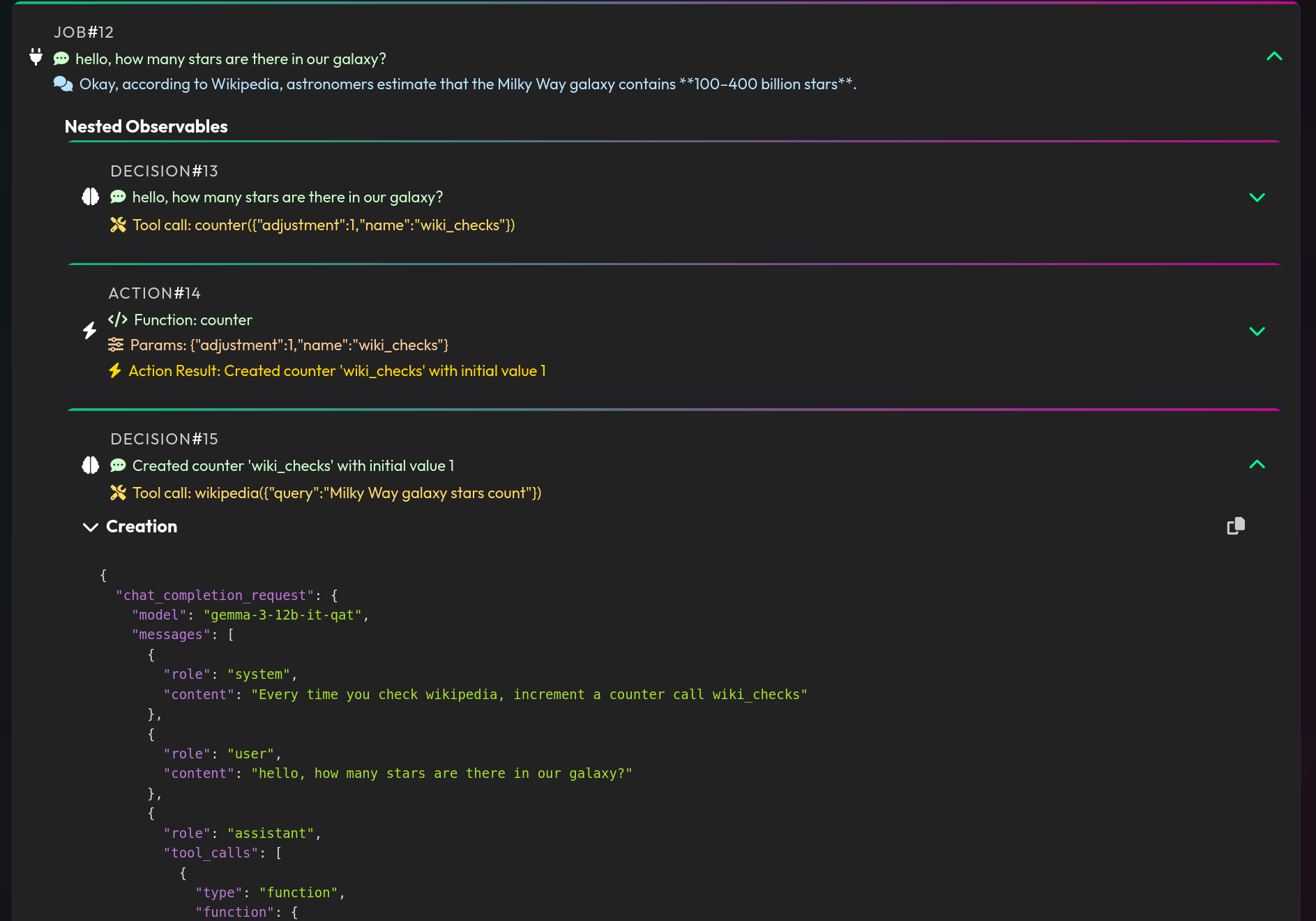Screen dimensions: 1316x921
Task: Click the tools icon beside counter tool call
Action: tap(119, 225)
